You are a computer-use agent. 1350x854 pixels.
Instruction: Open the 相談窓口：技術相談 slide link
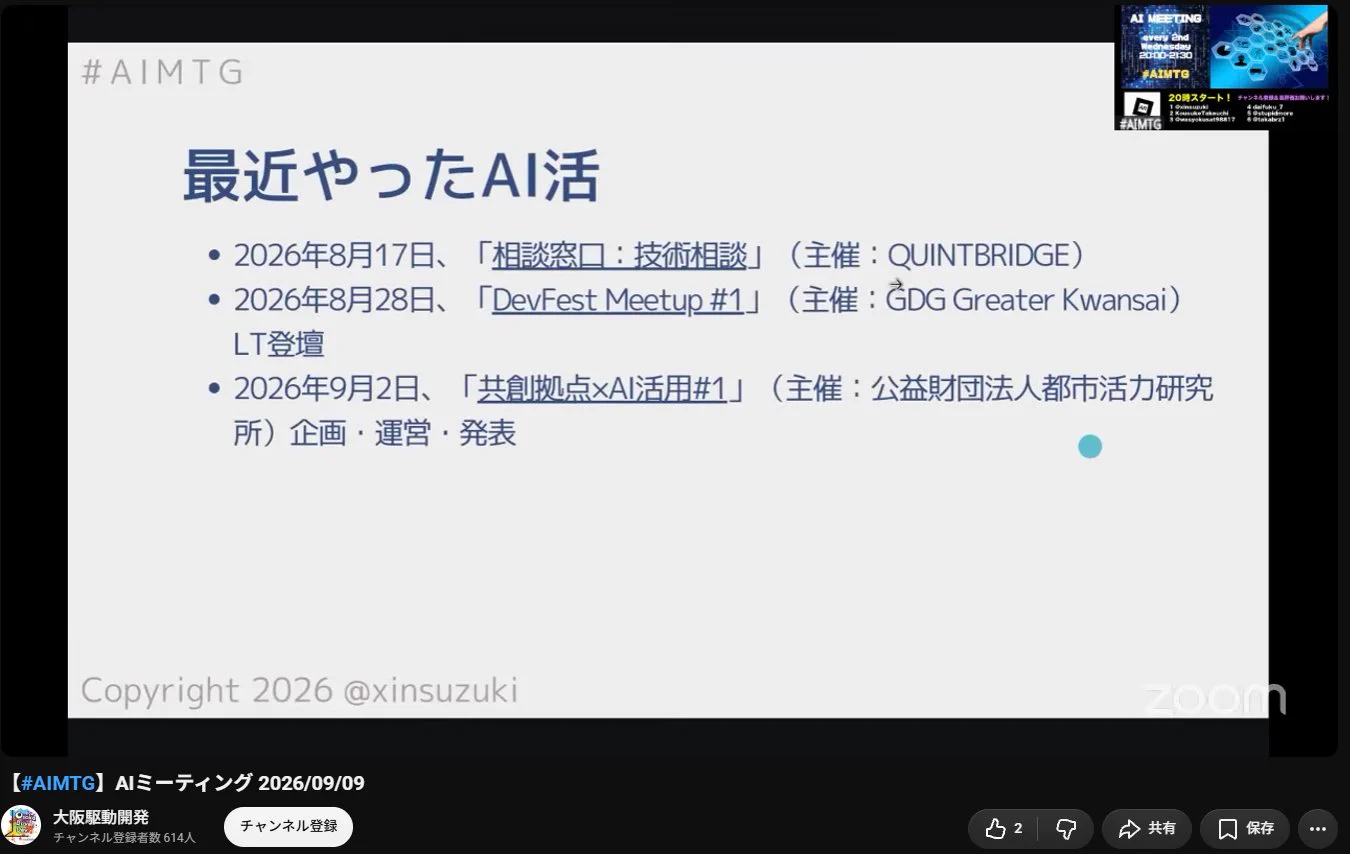pyautogui.click(x=619, y=255)
